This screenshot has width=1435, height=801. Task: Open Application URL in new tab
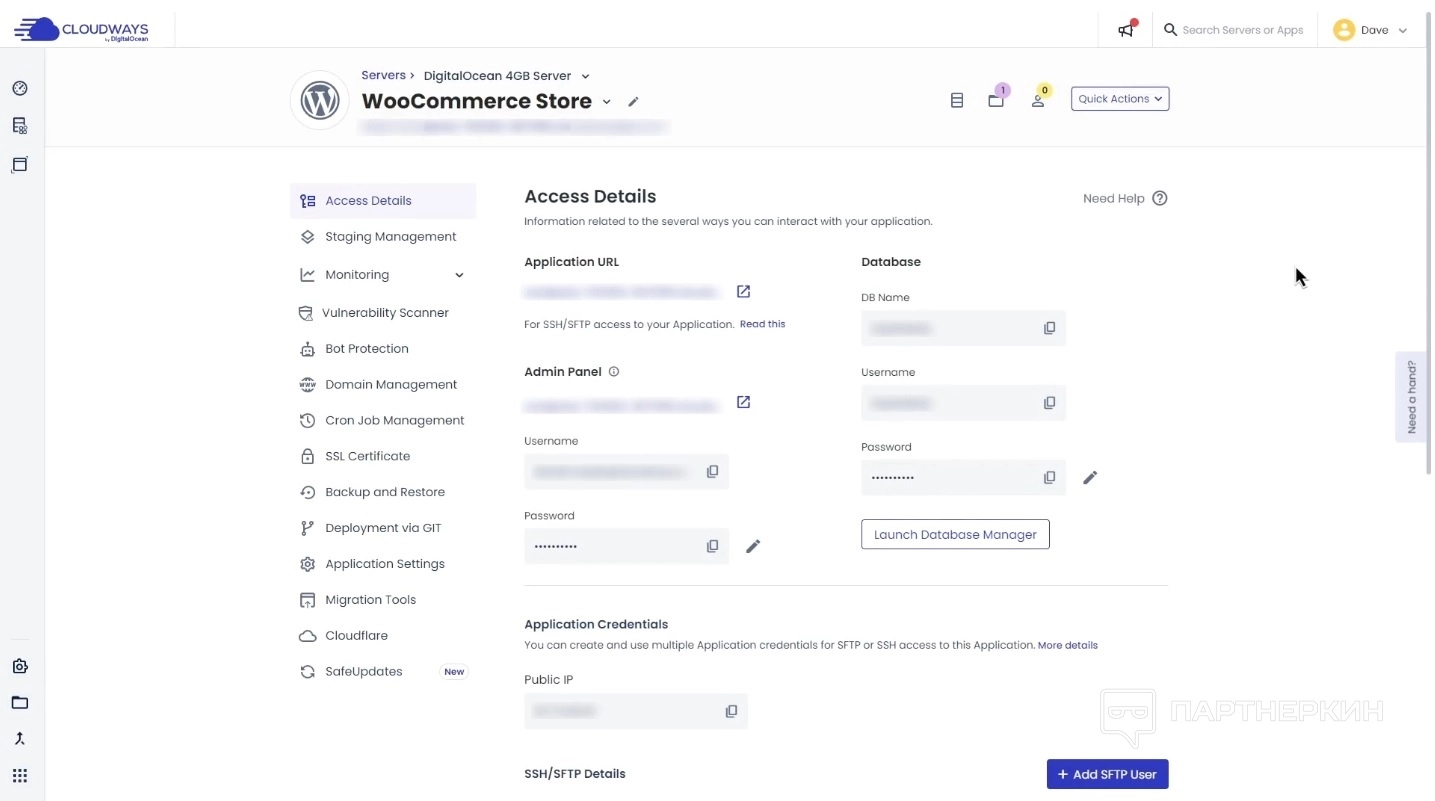743,291
